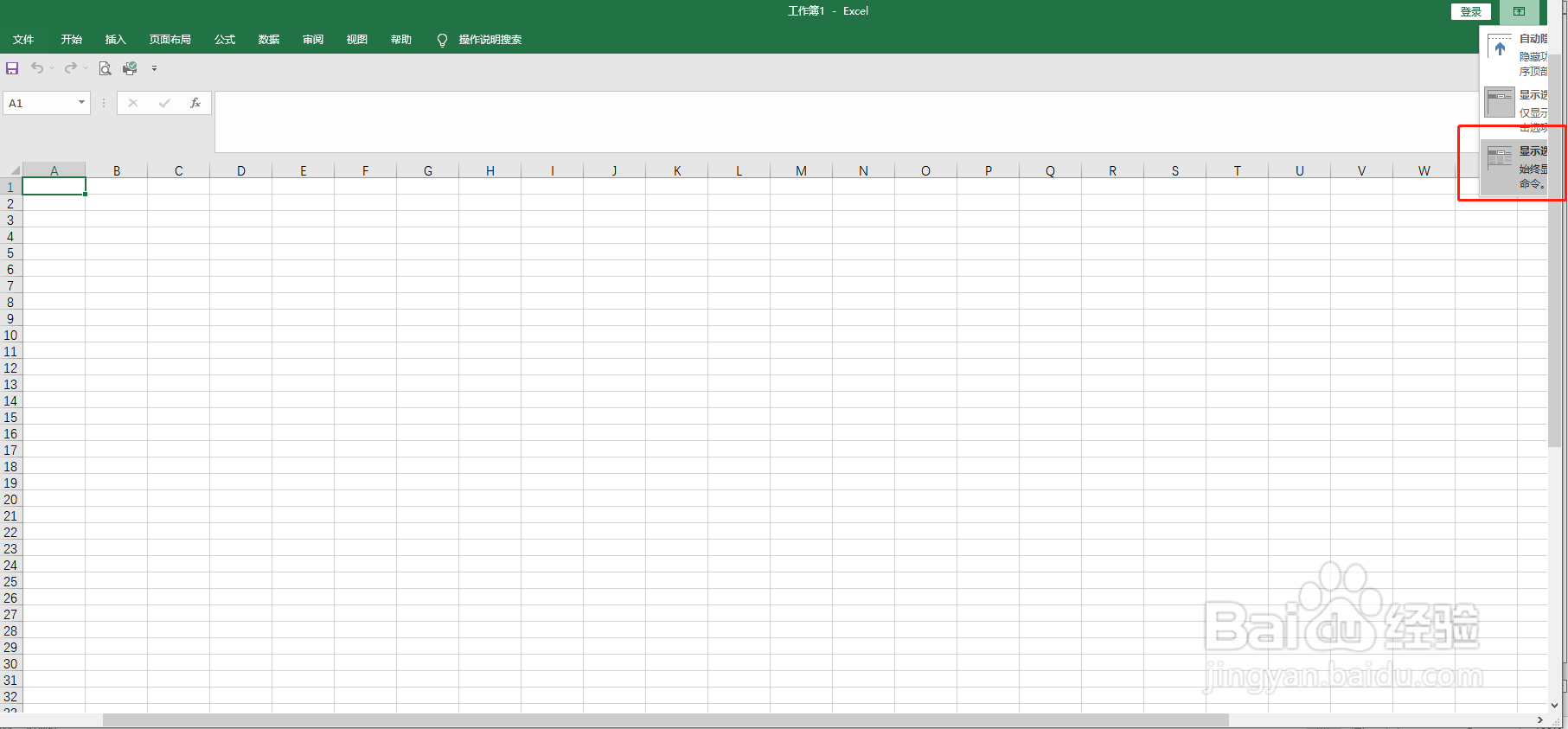1568x729 pixels.
Task: Open the Name Box dropdown arrow
Action: coord(81,103)
